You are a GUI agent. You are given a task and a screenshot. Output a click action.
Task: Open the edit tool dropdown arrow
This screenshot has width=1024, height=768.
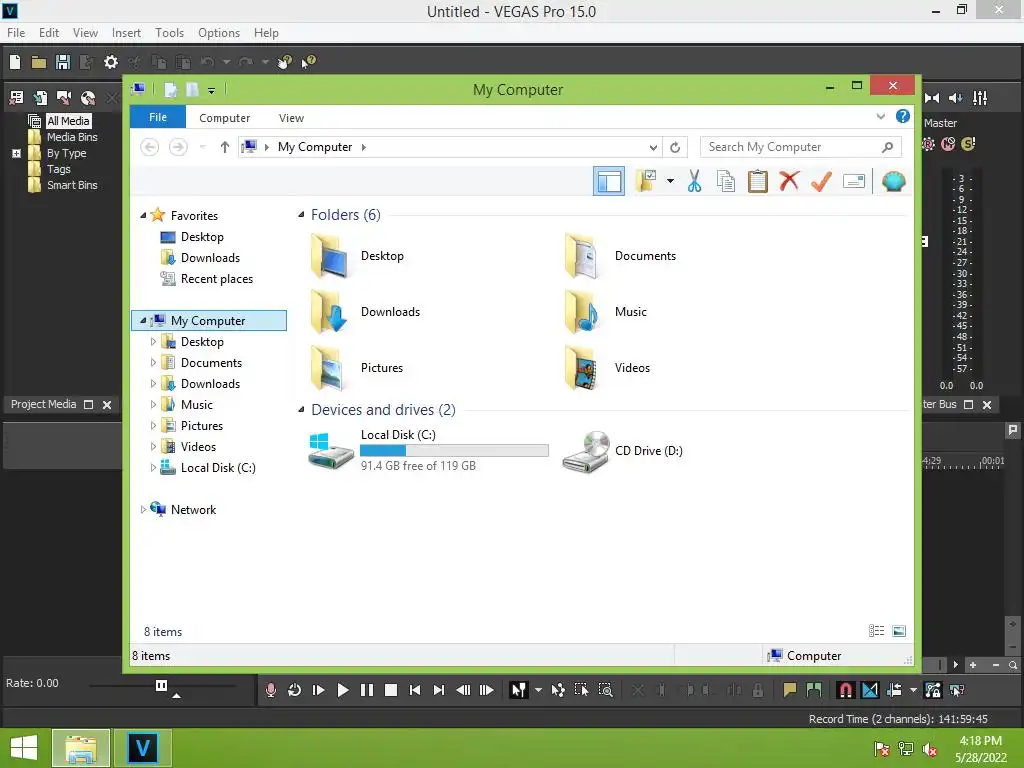538,690
